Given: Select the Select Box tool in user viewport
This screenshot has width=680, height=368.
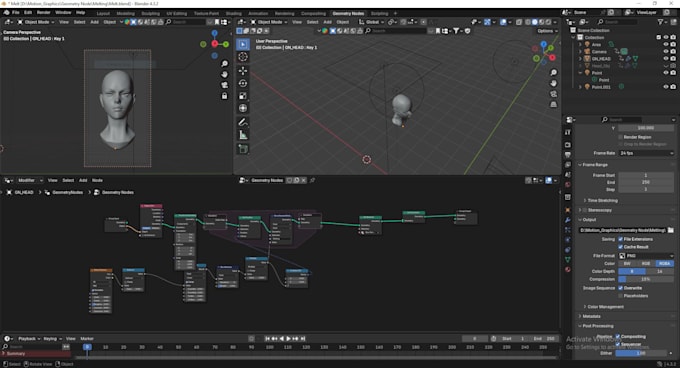Looking at the screenshot, I should coord(243,44).
